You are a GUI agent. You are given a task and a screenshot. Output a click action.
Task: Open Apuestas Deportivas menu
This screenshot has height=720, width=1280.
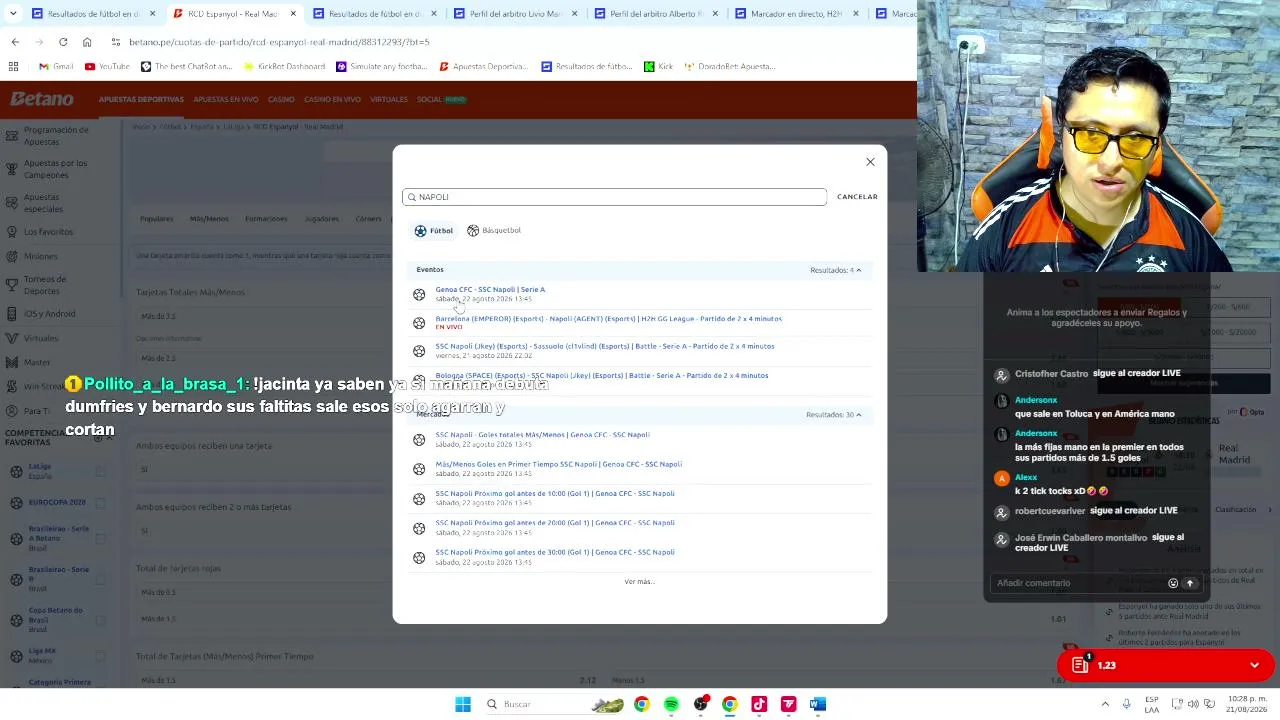(x=141, y=100)
